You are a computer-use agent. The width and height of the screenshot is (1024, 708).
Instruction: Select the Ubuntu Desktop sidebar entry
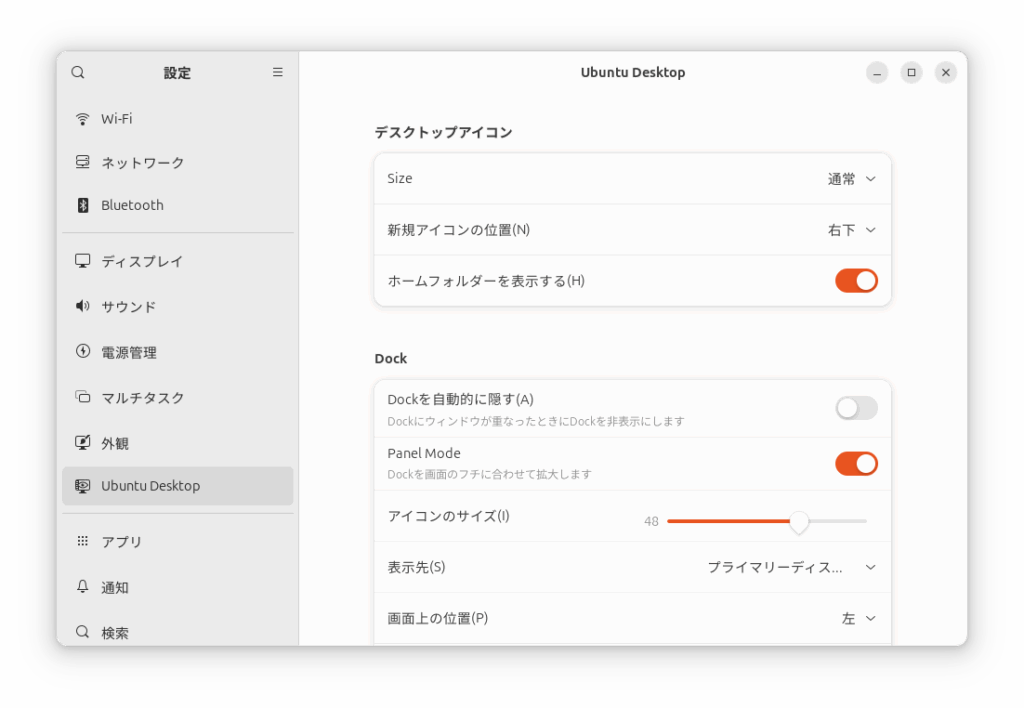coord(178,486)
